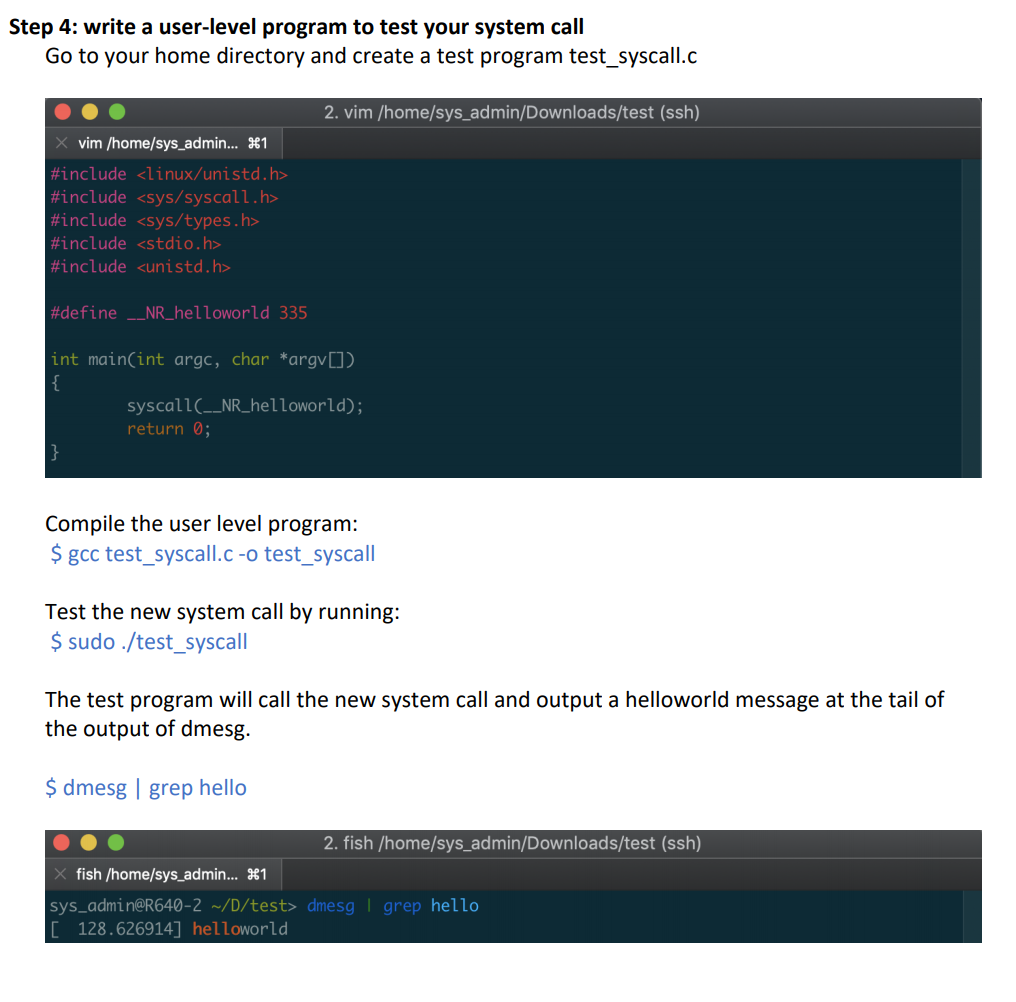Click the gcc test_syscall.c compile command
This screenshot has width=1016, height=1002.
pos(213,553)
